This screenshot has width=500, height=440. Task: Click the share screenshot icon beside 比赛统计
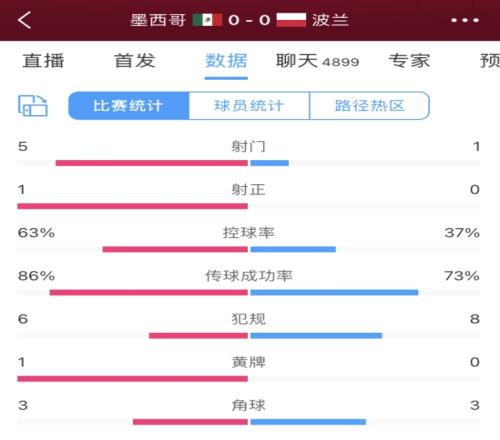pyautogui.click(x=33, y=106)
